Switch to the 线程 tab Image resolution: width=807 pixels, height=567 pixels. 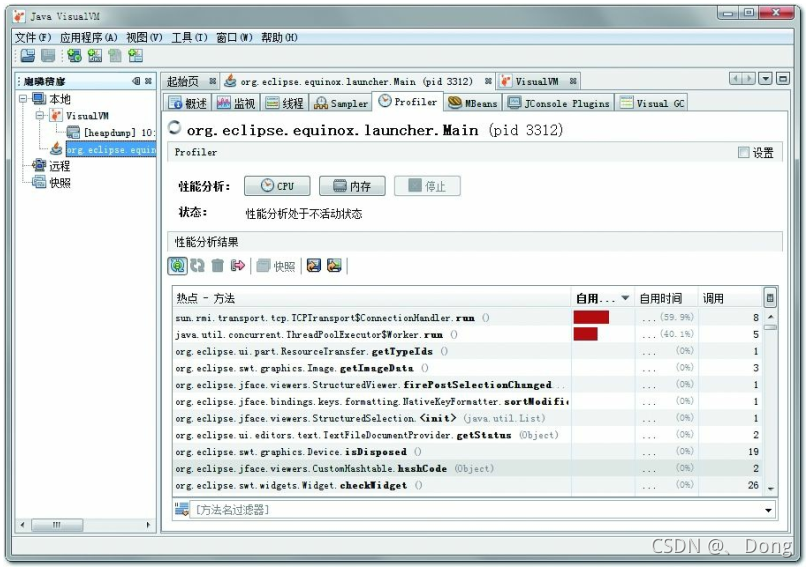point(285,103)
